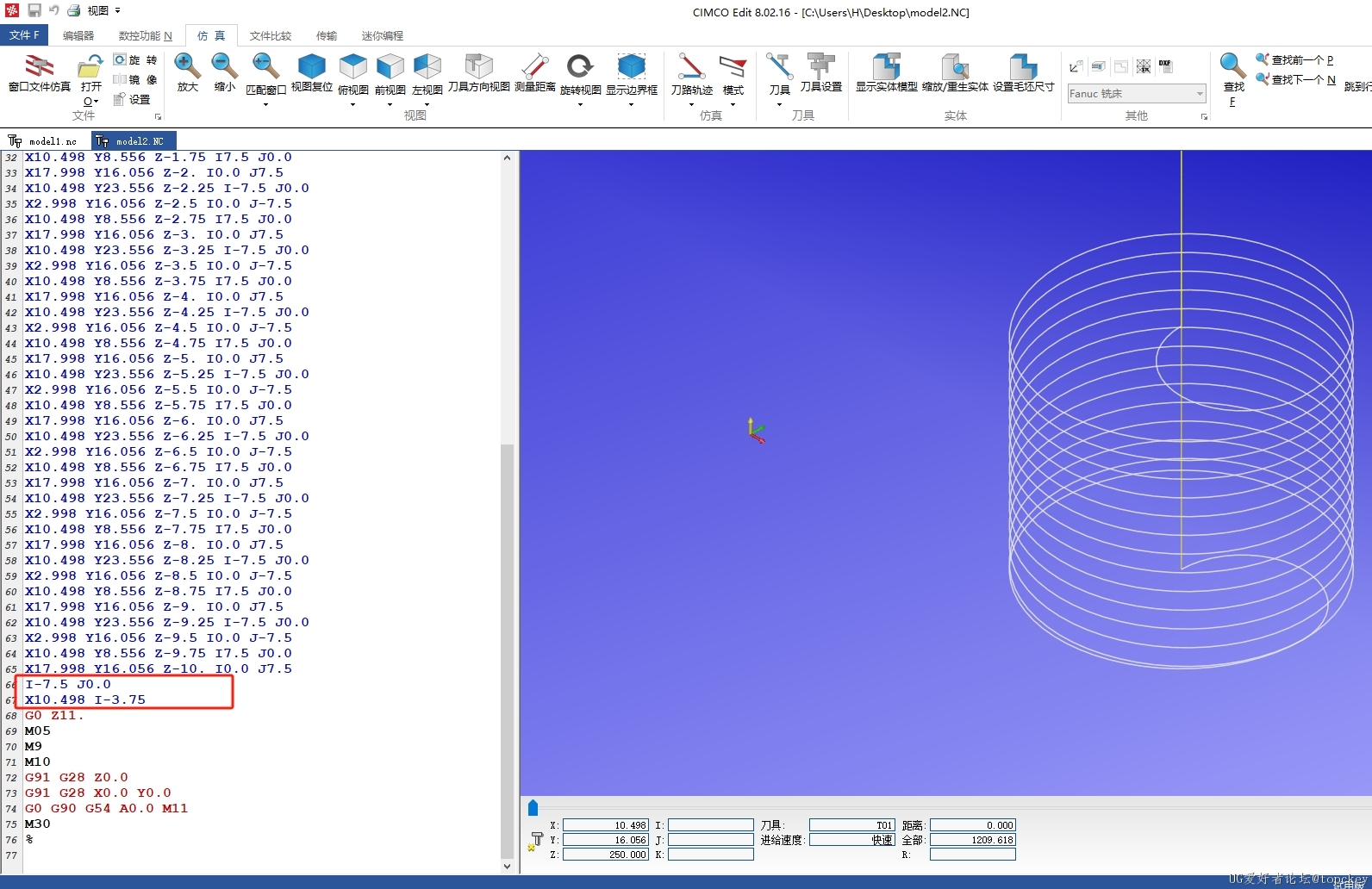The height and width of the screenshot is (889, 1372).
Task: Expand the 刀路轨迹 dropdown arrow
Action: (691, 104)
